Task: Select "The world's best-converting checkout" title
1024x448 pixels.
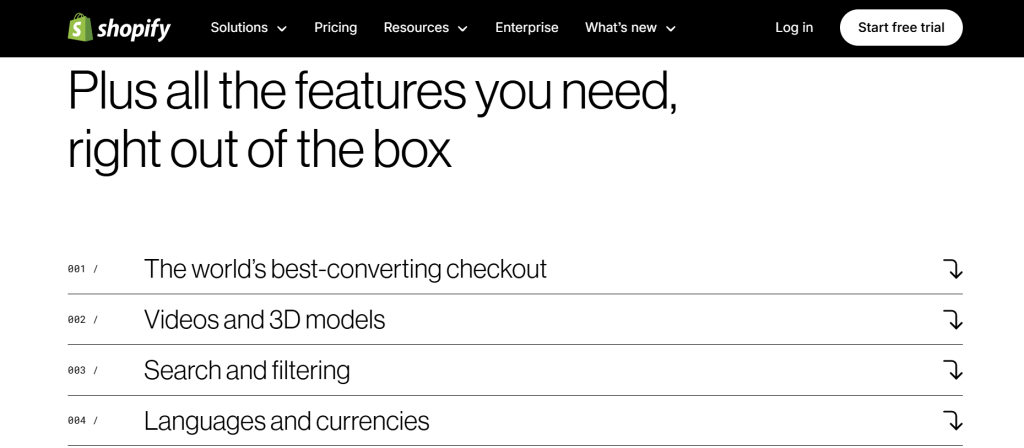Action: [345, 269]
